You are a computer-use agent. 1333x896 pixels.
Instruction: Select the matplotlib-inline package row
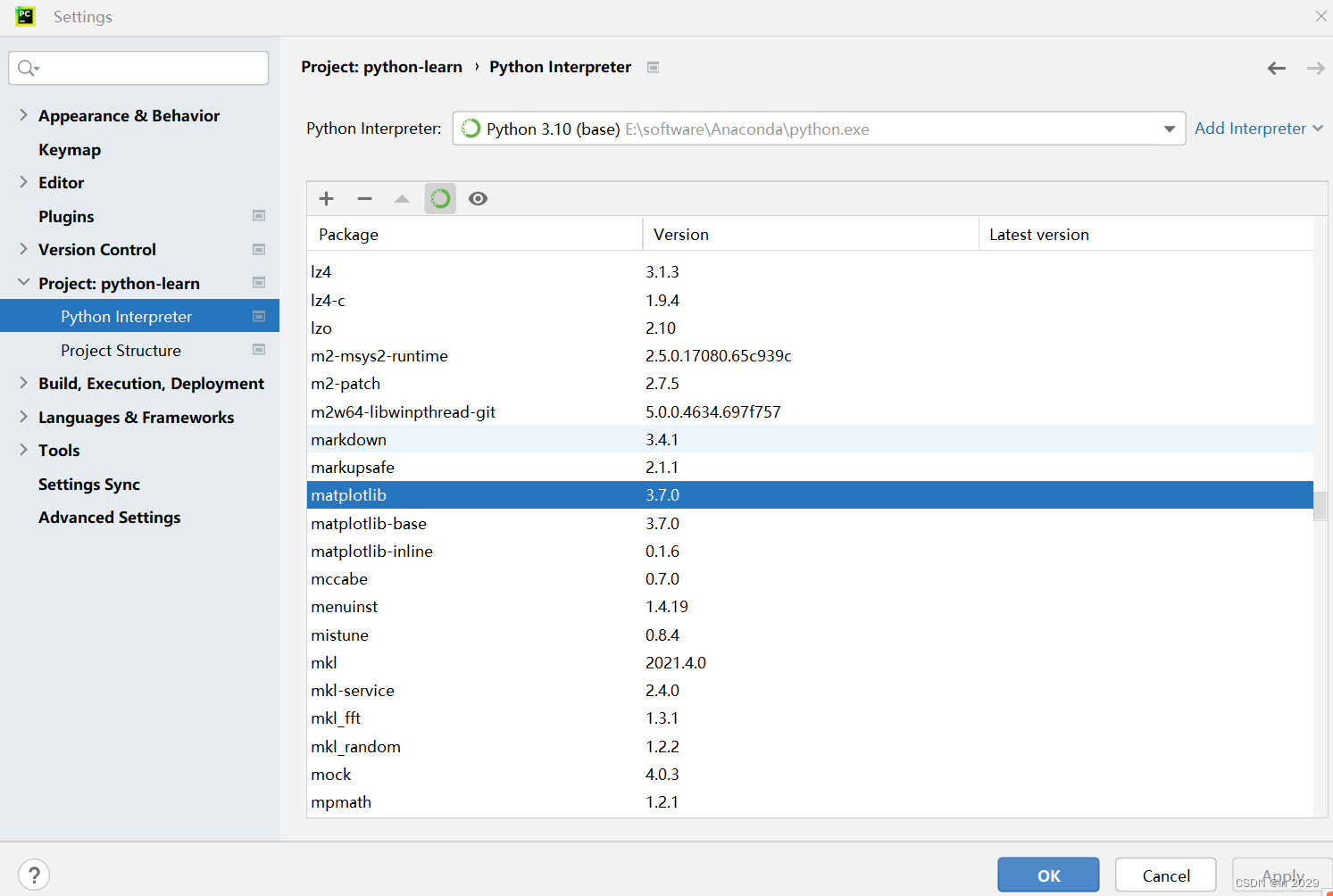pyautogui.click(x=810, y=551)
